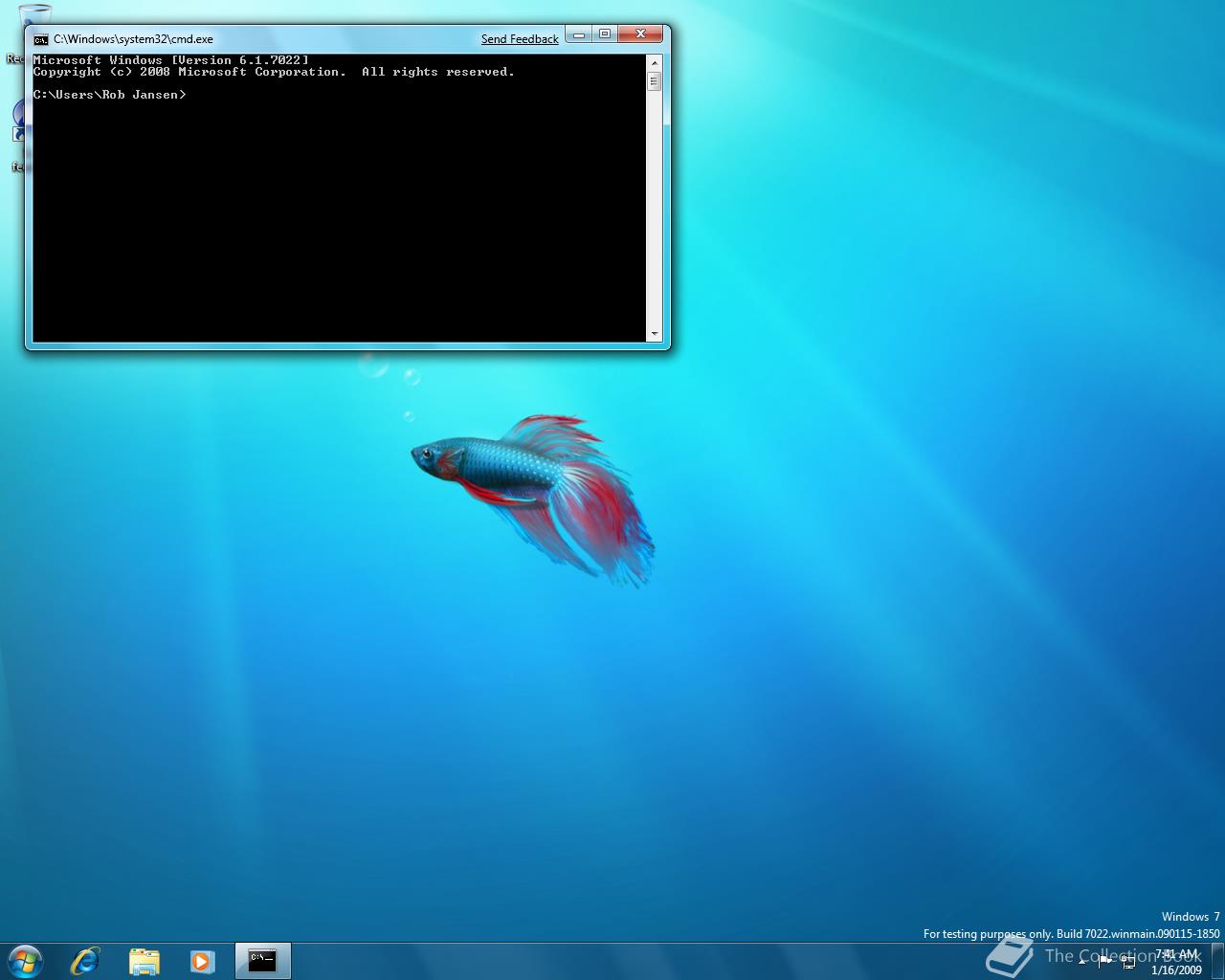Click the 'C:\Users\Rob Jansen>' prompt line
The width and height of the screenshot is (1225, 980).
coord(109,95)
